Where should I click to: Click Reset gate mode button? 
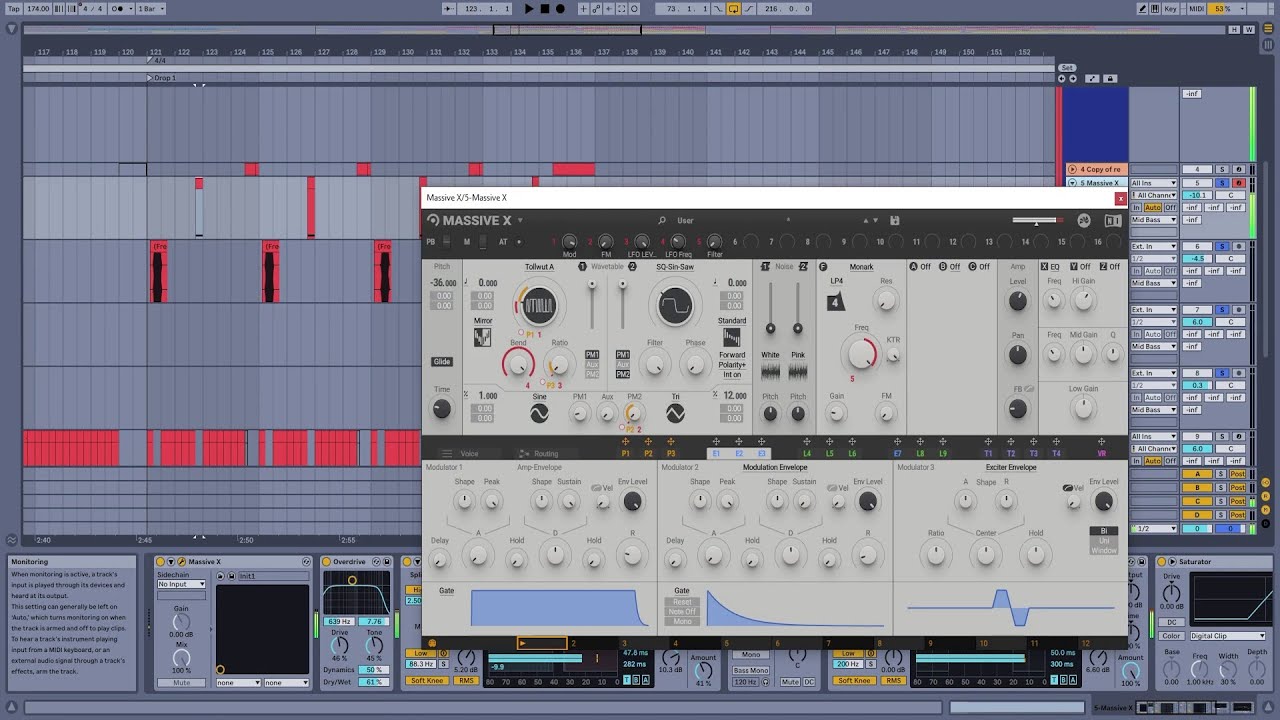[683, 602]
